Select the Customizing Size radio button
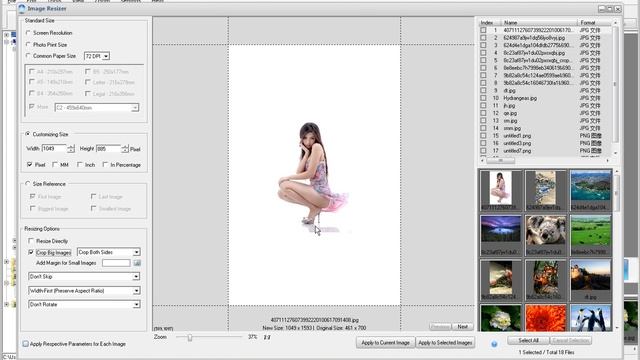Image resolution: width=640 pixels, height=360 pixels. coord(28,134)
